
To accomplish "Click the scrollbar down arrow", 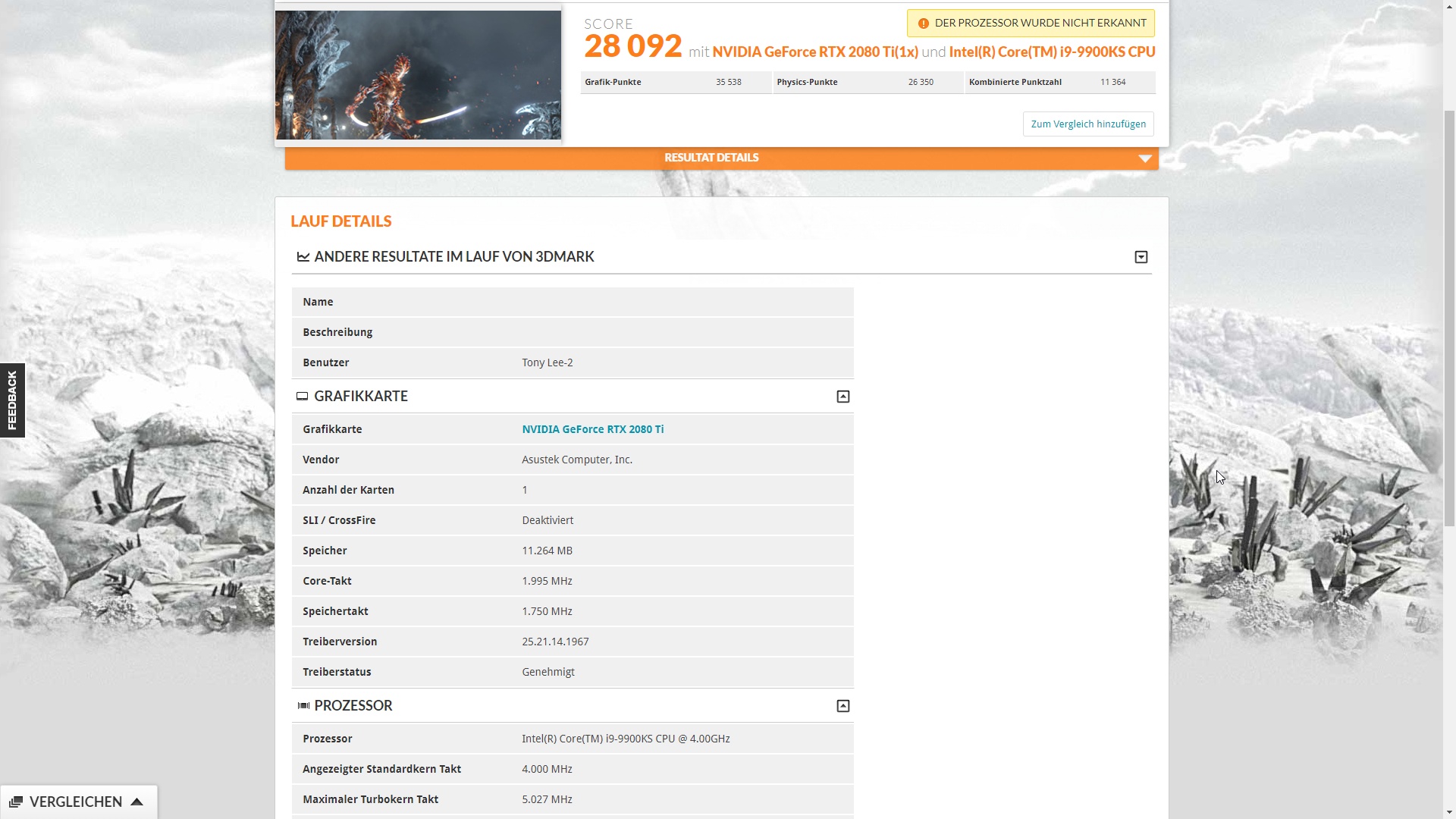I will pos(1449,813).
